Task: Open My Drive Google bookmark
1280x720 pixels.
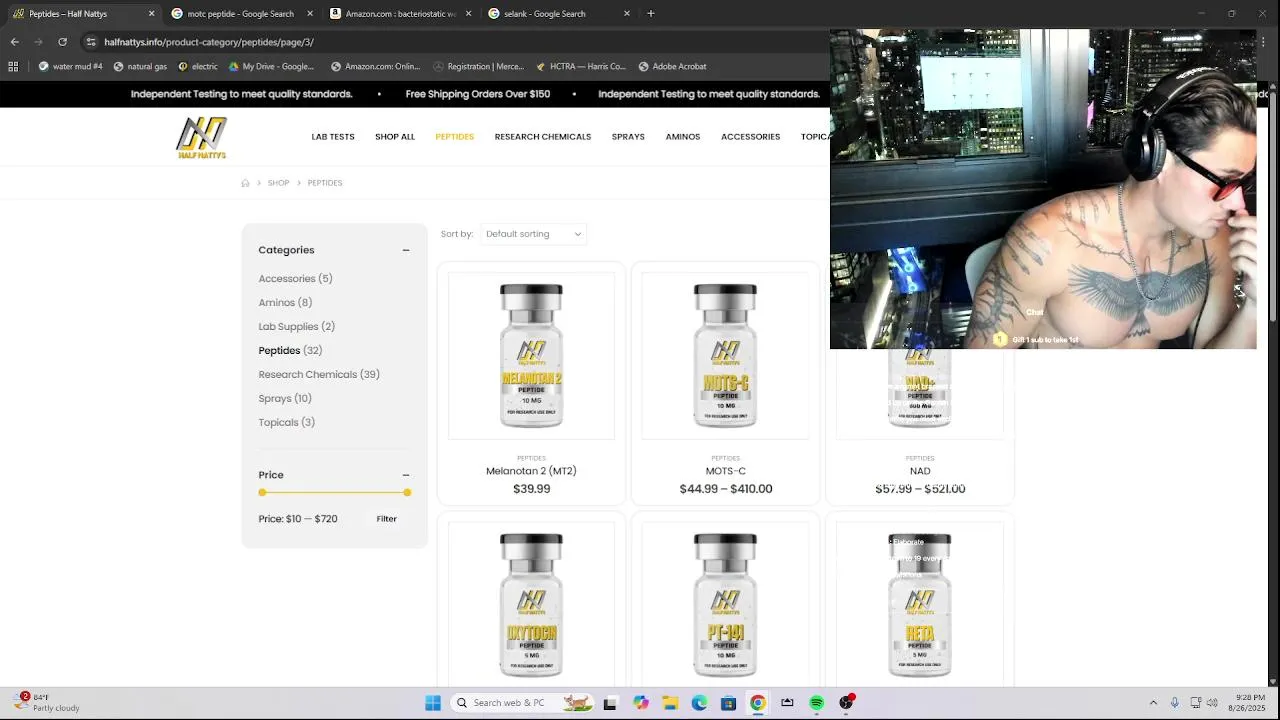Action: [271, 67]
